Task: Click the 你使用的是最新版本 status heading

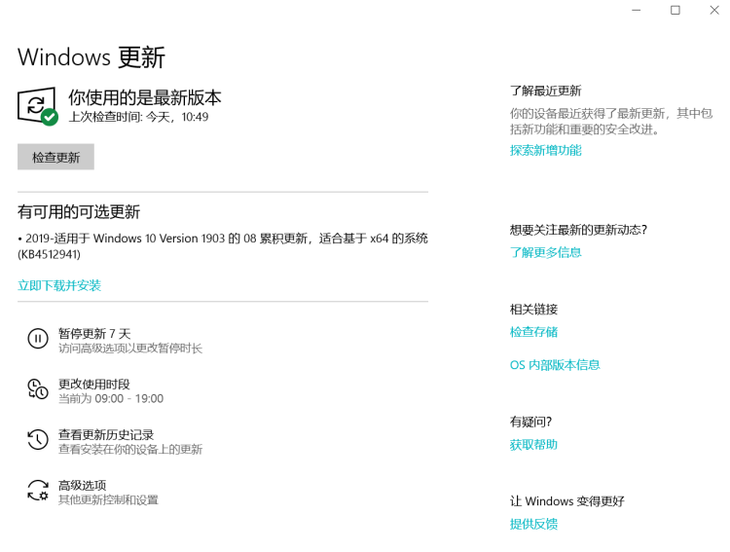Action: (x=145, y=98)
